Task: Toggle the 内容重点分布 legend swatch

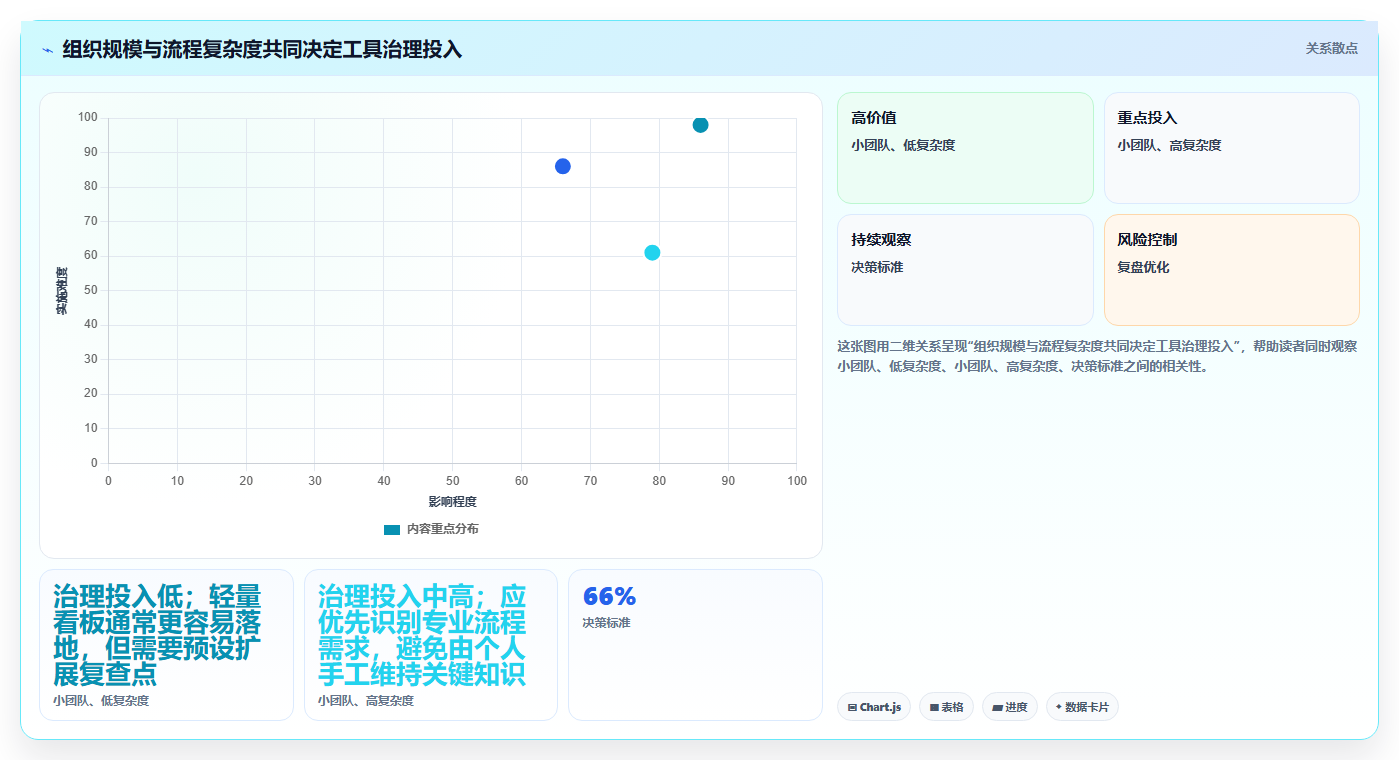Action: [x=392, y=529]
